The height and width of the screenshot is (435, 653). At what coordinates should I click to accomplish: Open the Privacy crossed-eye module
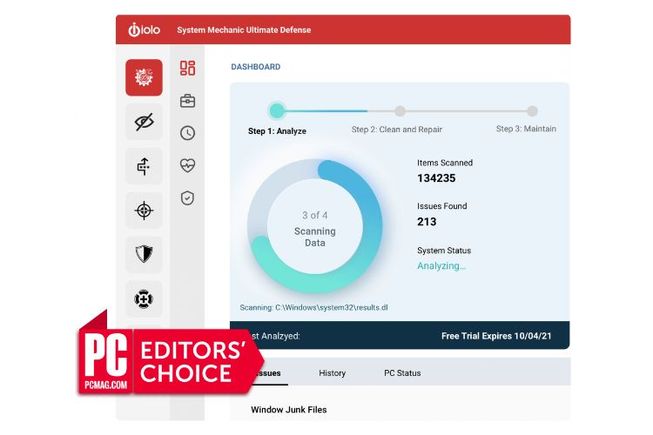(144, 122)
